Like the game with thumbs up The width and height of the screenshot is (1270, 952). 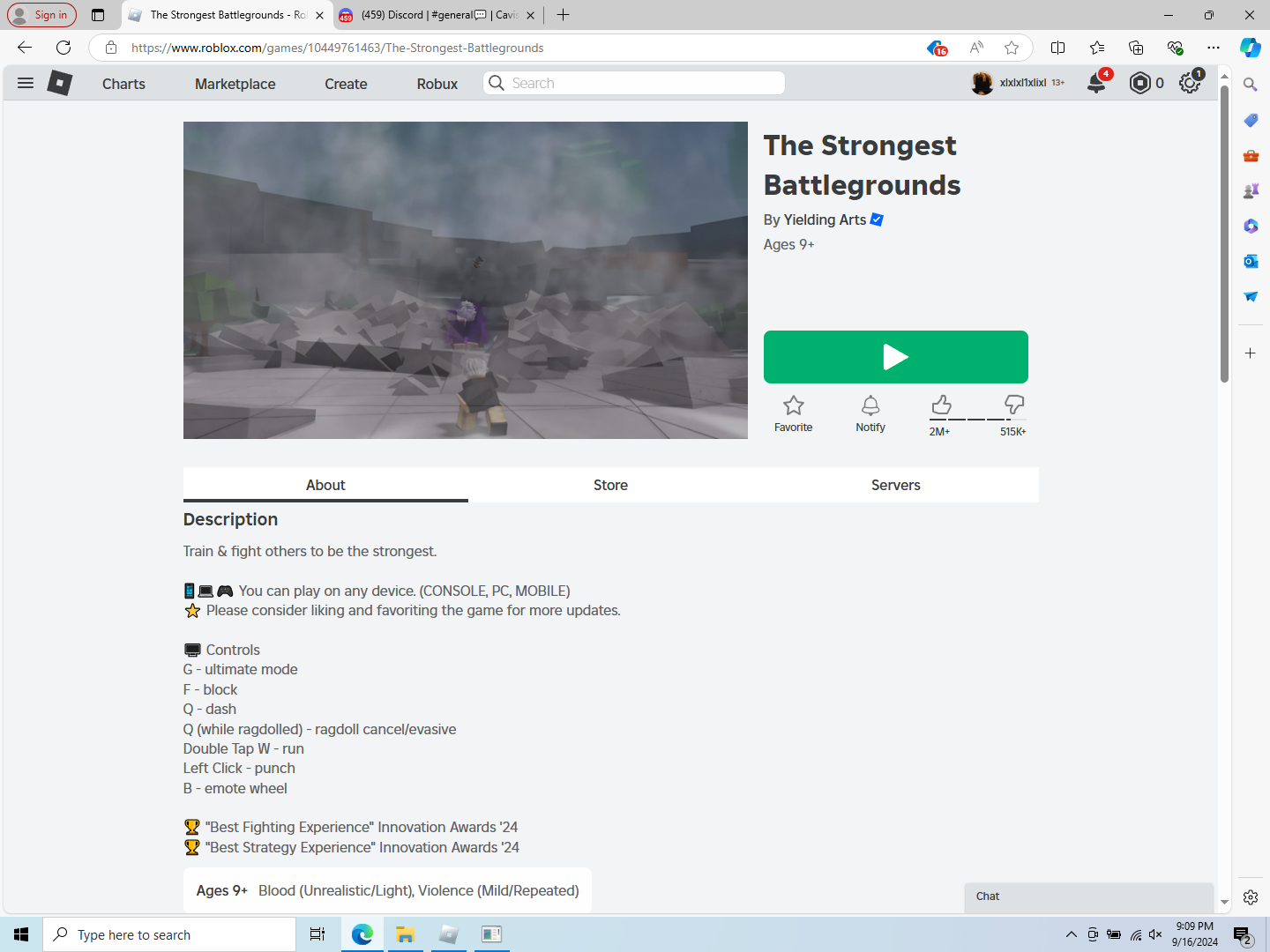(x=941, y=405)
